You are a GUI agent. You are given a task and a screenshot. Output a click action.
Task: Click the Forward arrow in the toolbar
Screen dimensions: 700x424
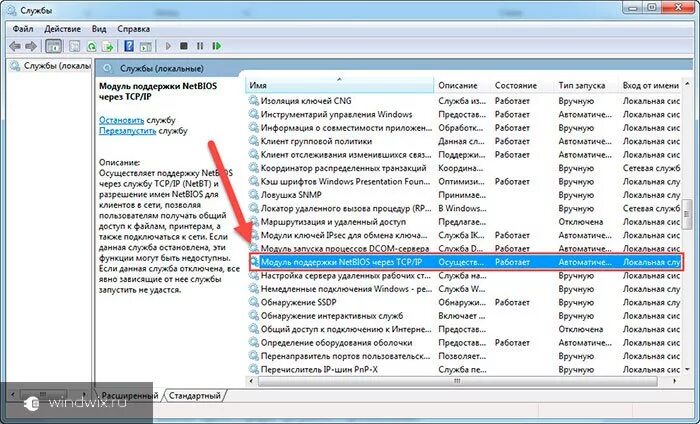pyautogui.click(x=31, y=46)
